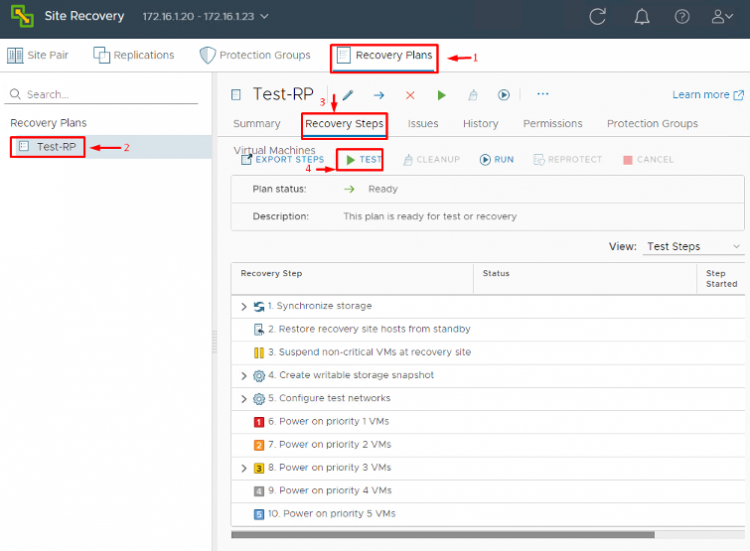Viewport: 750px width, 551px height.
Task: Click the Step Started column header
Action: 721,278
